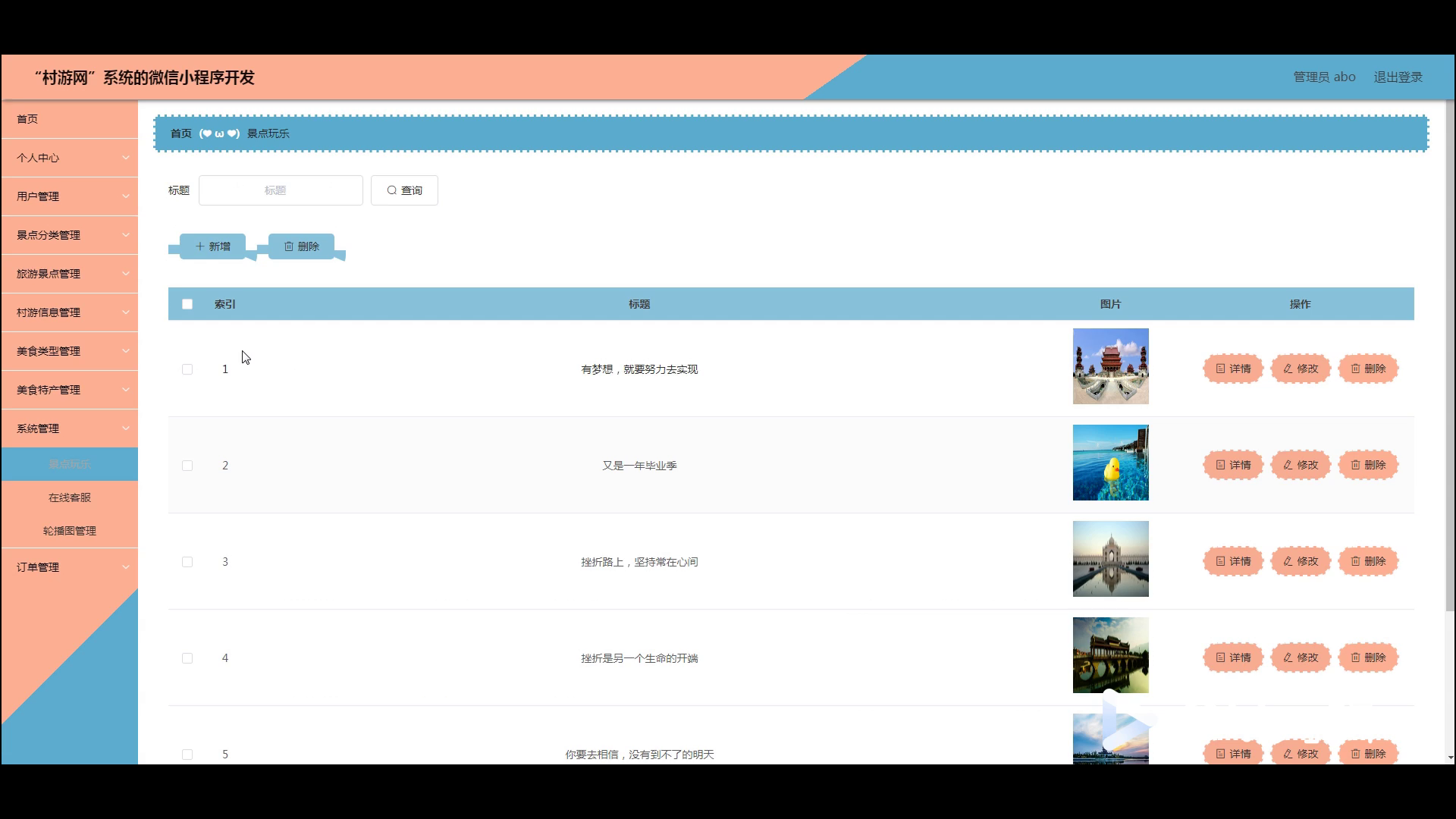Click the 查询 search button
The image size is (1456, 819).
404,190
